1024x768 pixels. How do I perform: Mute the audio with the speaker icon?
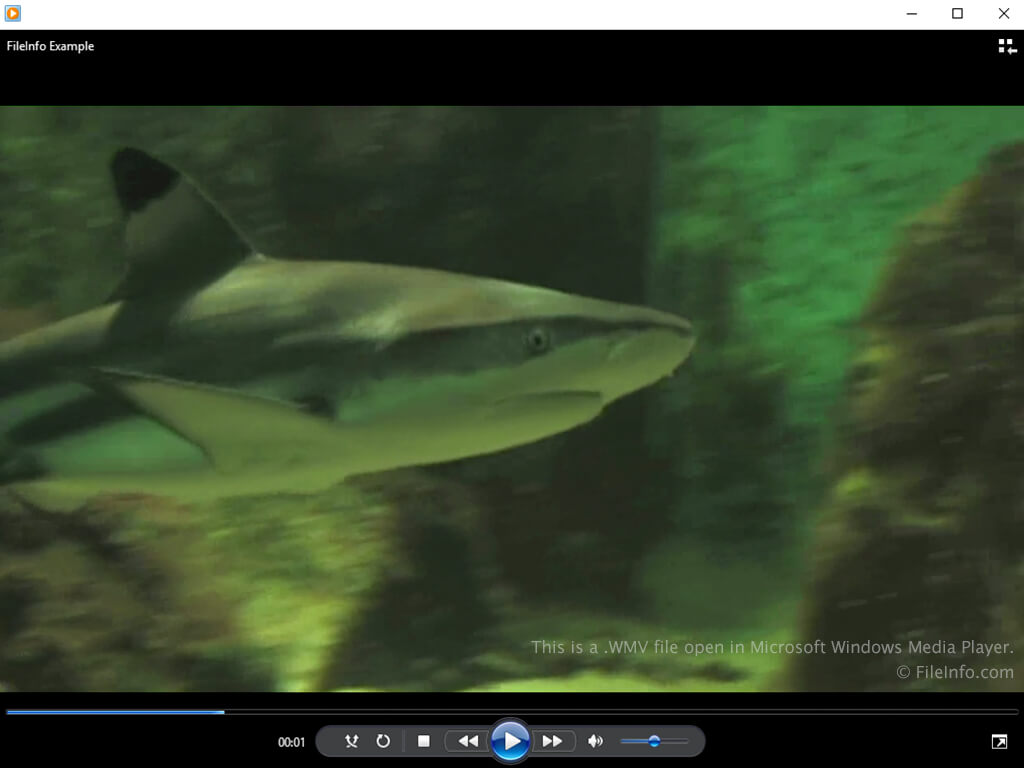pyautogui.click(x=595, y=741)
